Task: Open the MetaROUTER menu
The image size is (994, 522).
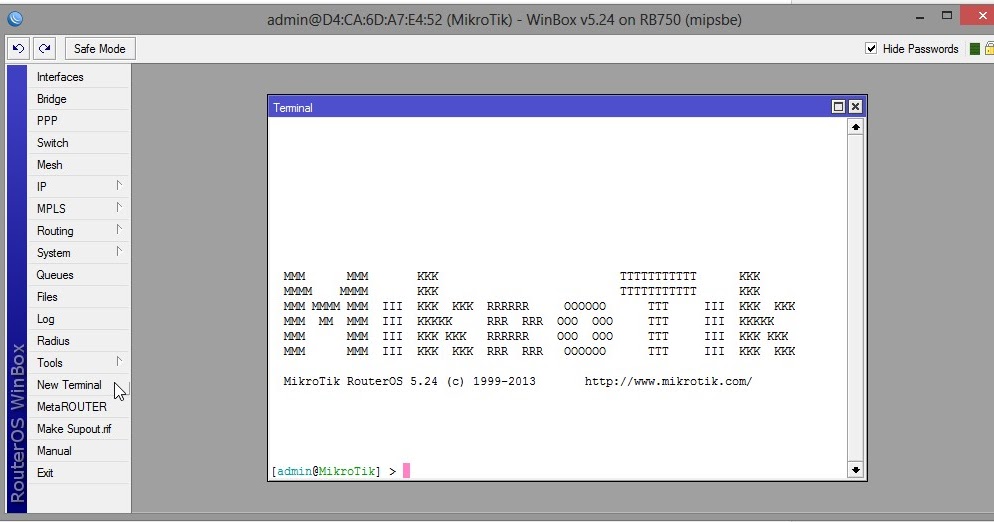Action: pyautogui.click(x=79, y=407)
